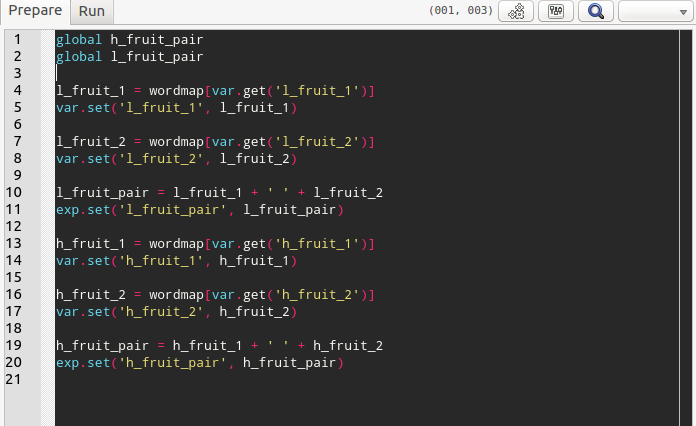Click line 'var.set('l_fruit_2', l_fruit_2)'

coord(176,159)
